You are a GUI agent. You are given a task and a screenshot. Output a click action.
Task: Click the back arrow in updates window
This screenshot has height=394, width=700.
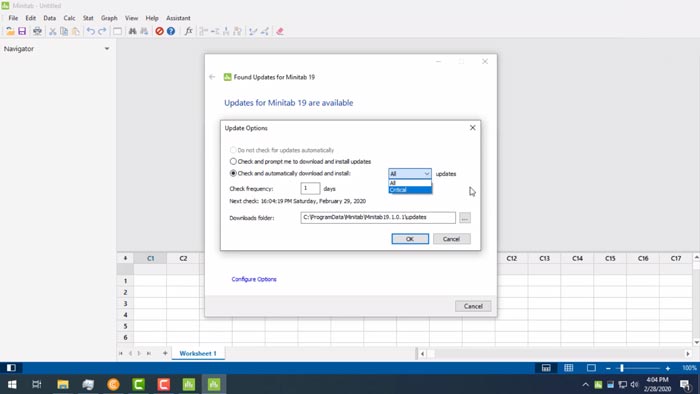click(212, 77)
